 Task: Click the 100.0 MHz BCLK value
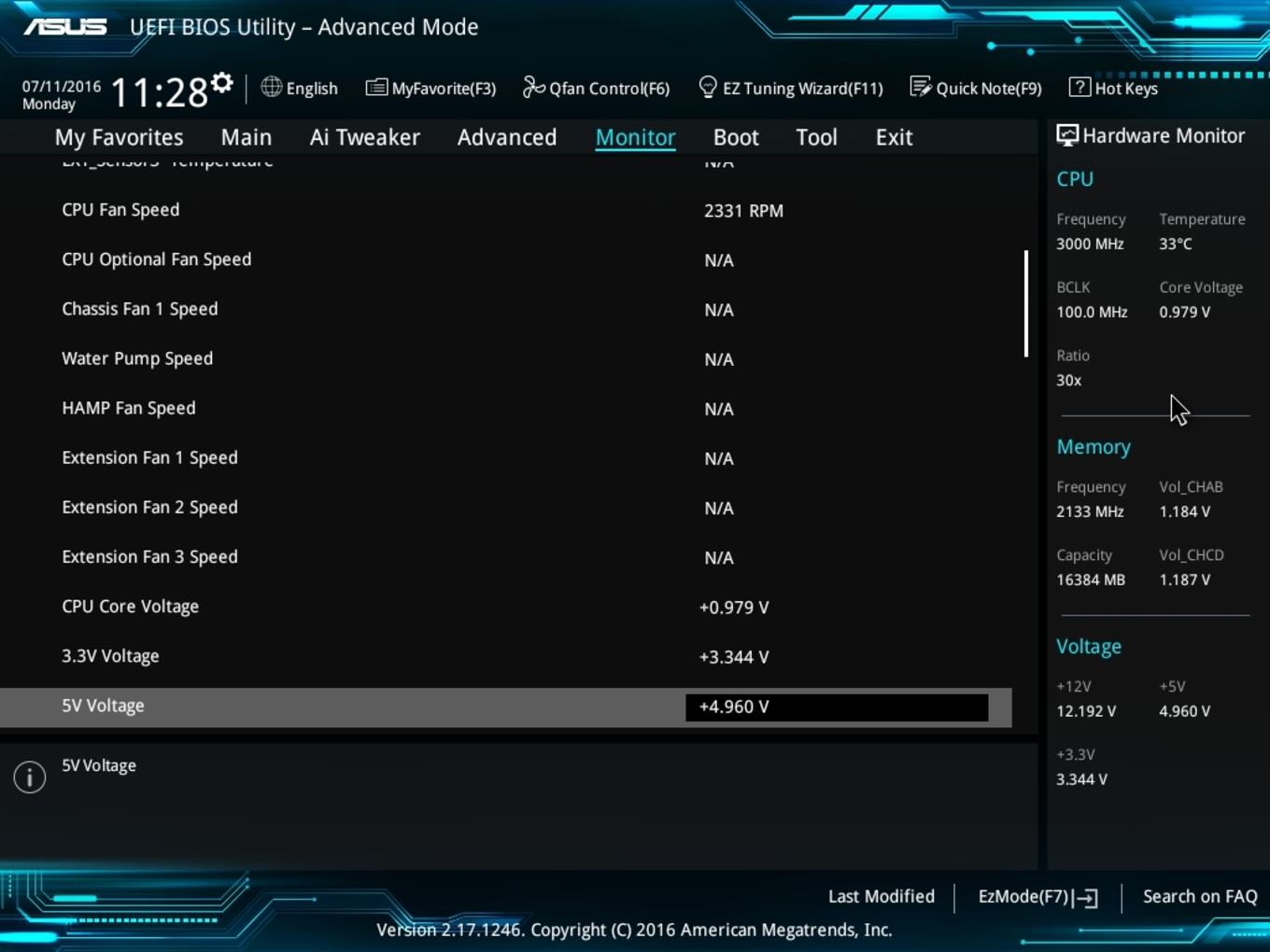click(x=1092, y=312)
